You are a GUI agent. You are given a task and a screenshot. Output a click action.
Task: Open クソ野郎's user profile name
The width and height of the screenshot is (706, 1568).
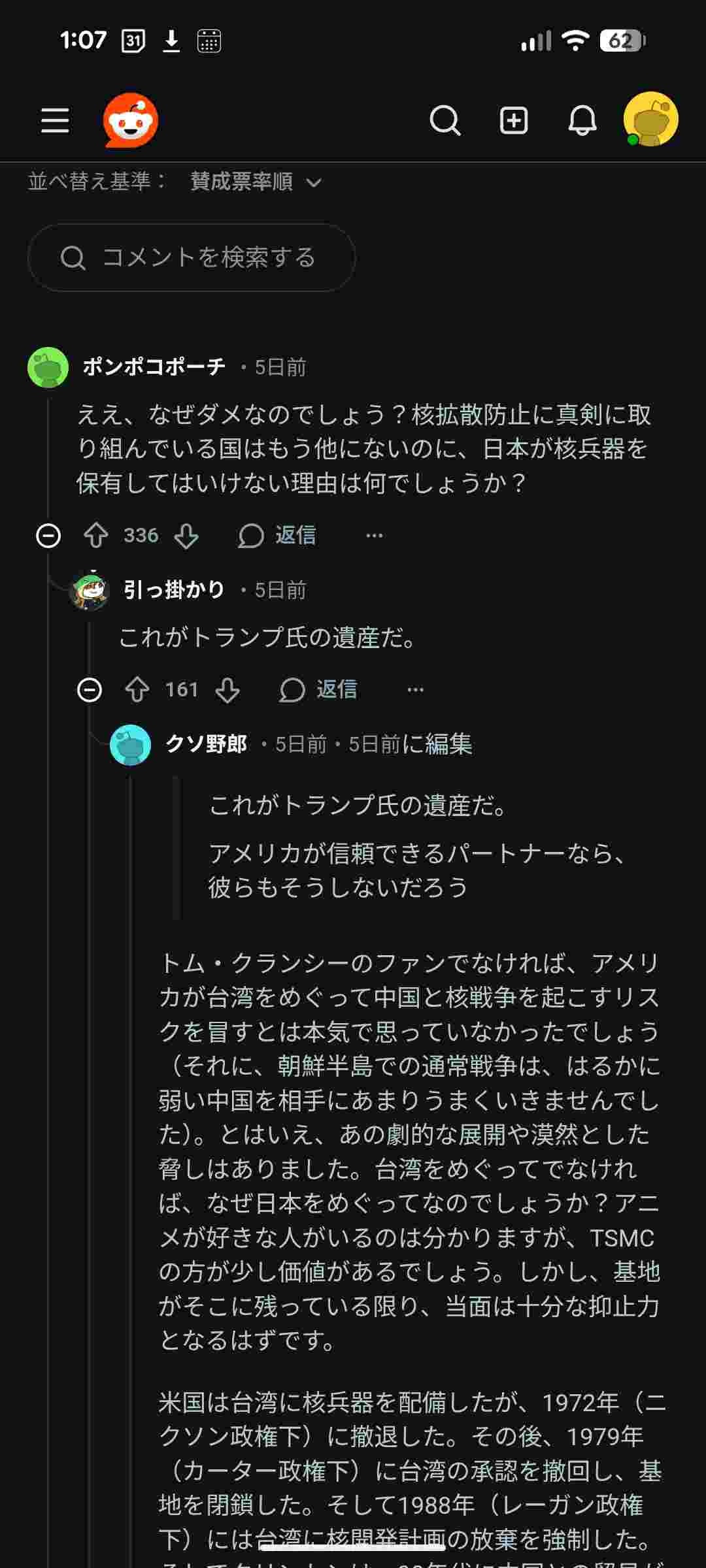(206, 743)
